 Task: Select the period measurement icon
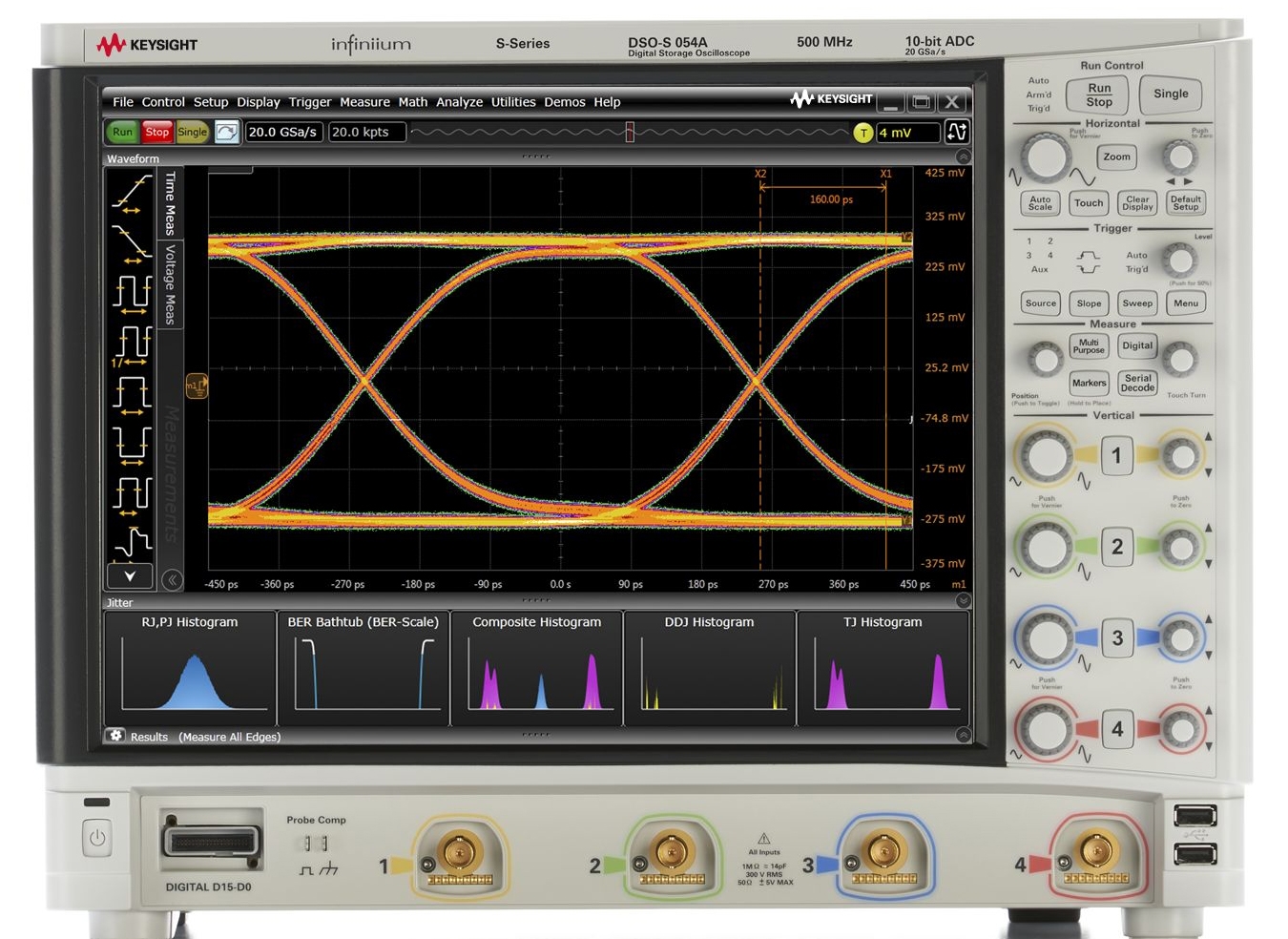131,293
